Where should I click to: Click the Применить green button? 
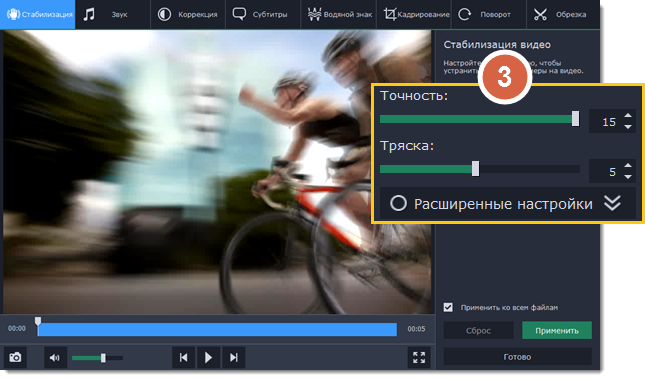point(557,330)
